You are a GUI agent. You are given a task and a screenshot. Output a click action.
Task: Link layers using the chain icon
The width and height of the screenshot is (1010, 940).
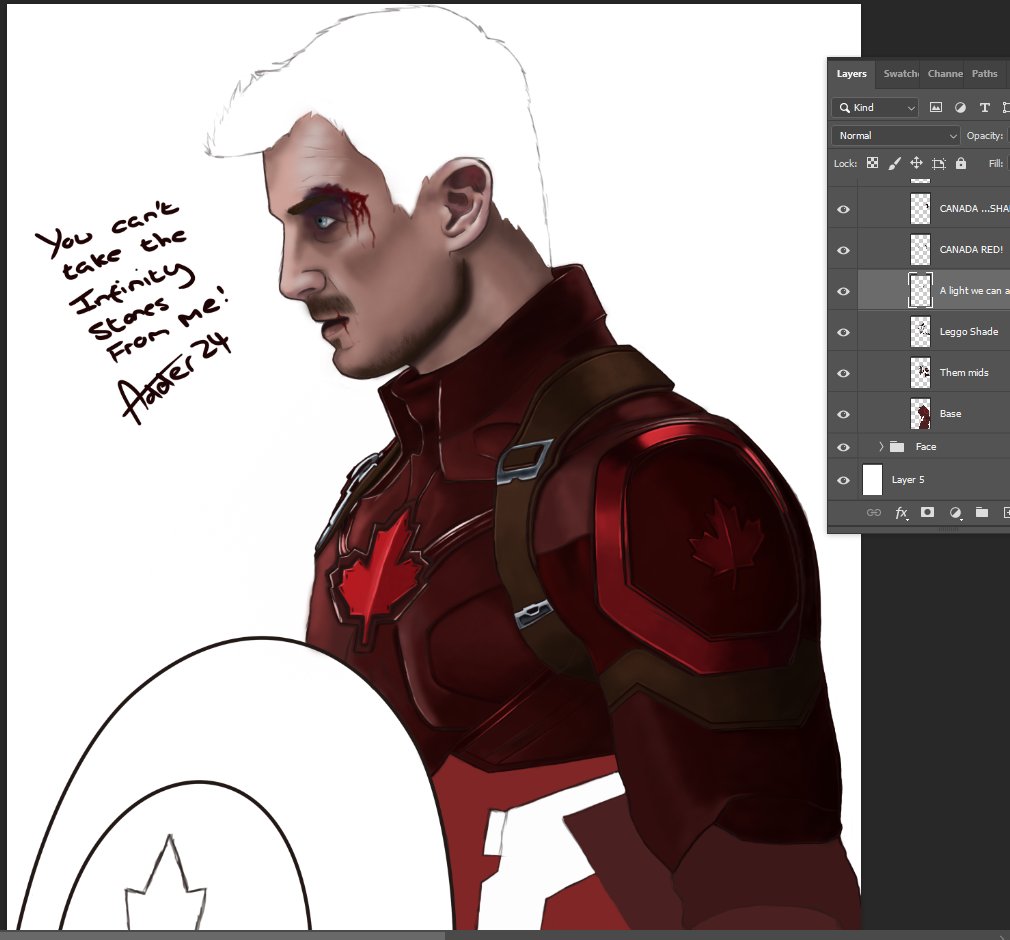[x=873, y=512]
